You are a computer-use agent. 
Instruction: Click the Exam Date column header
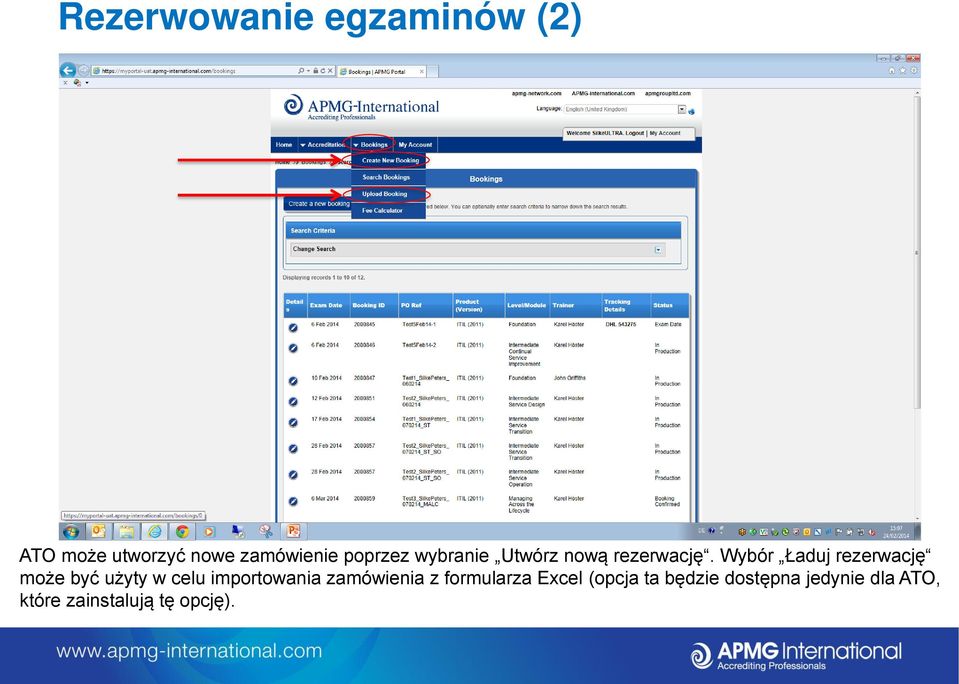pyautogui.click(x=326, y=305)
